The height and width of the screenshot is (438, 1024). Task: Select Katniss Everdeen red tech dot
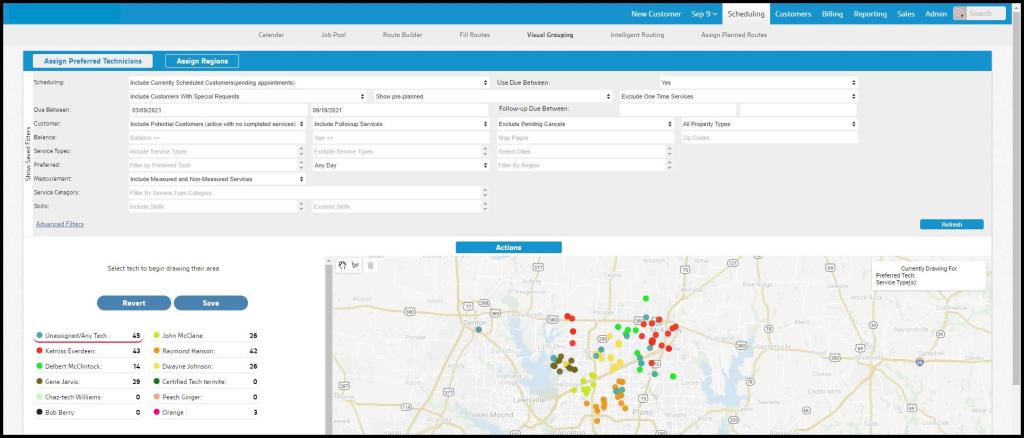[38, 351]
